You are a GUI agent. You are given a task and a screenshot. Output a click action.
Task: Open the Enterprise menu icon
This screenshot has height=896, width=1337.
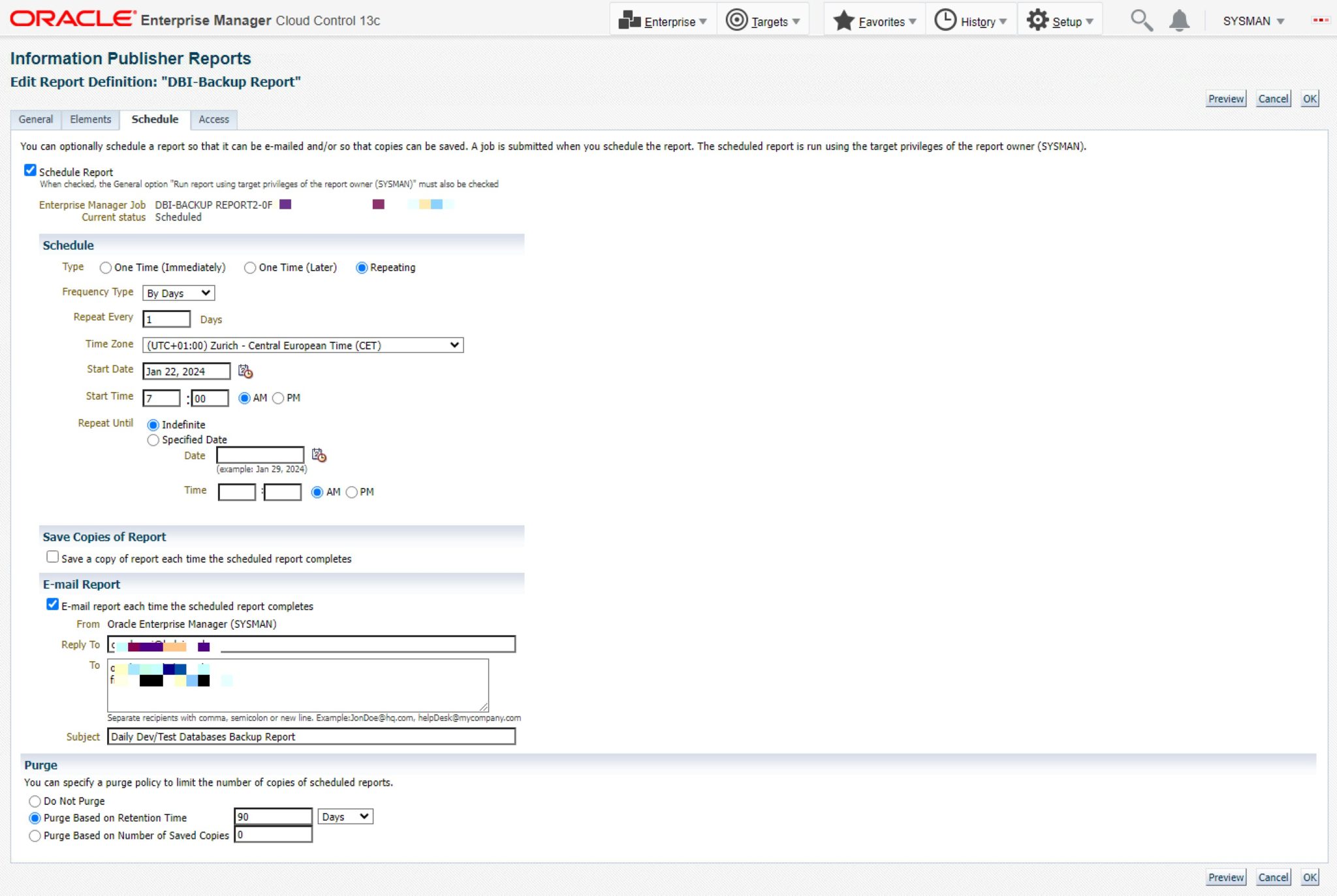629,20
